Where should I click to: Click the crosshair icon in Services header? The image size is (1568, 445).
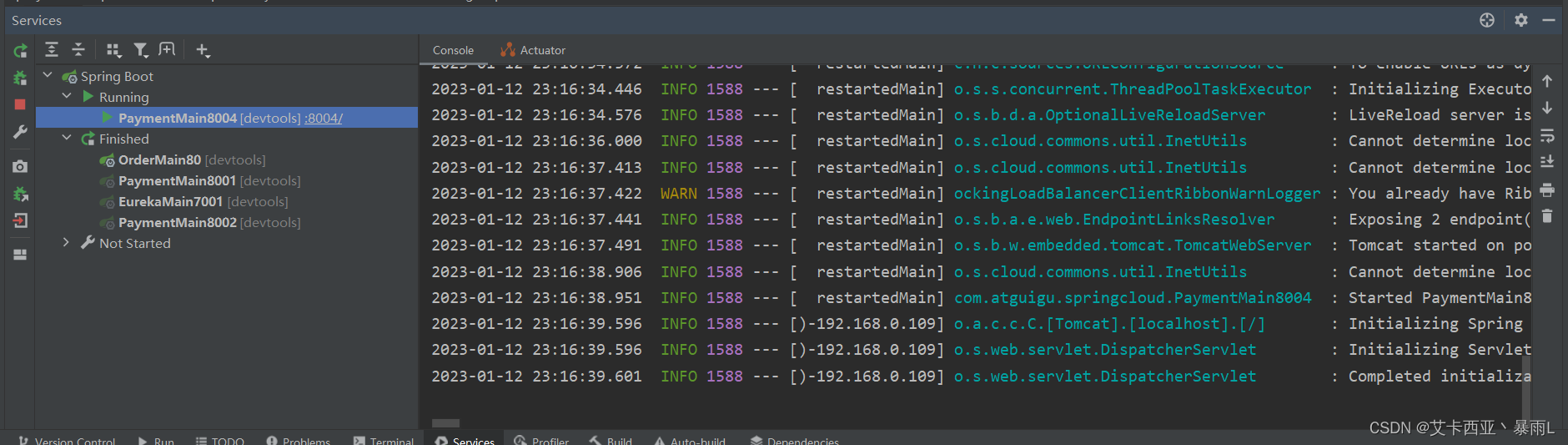coord(1487,20)
